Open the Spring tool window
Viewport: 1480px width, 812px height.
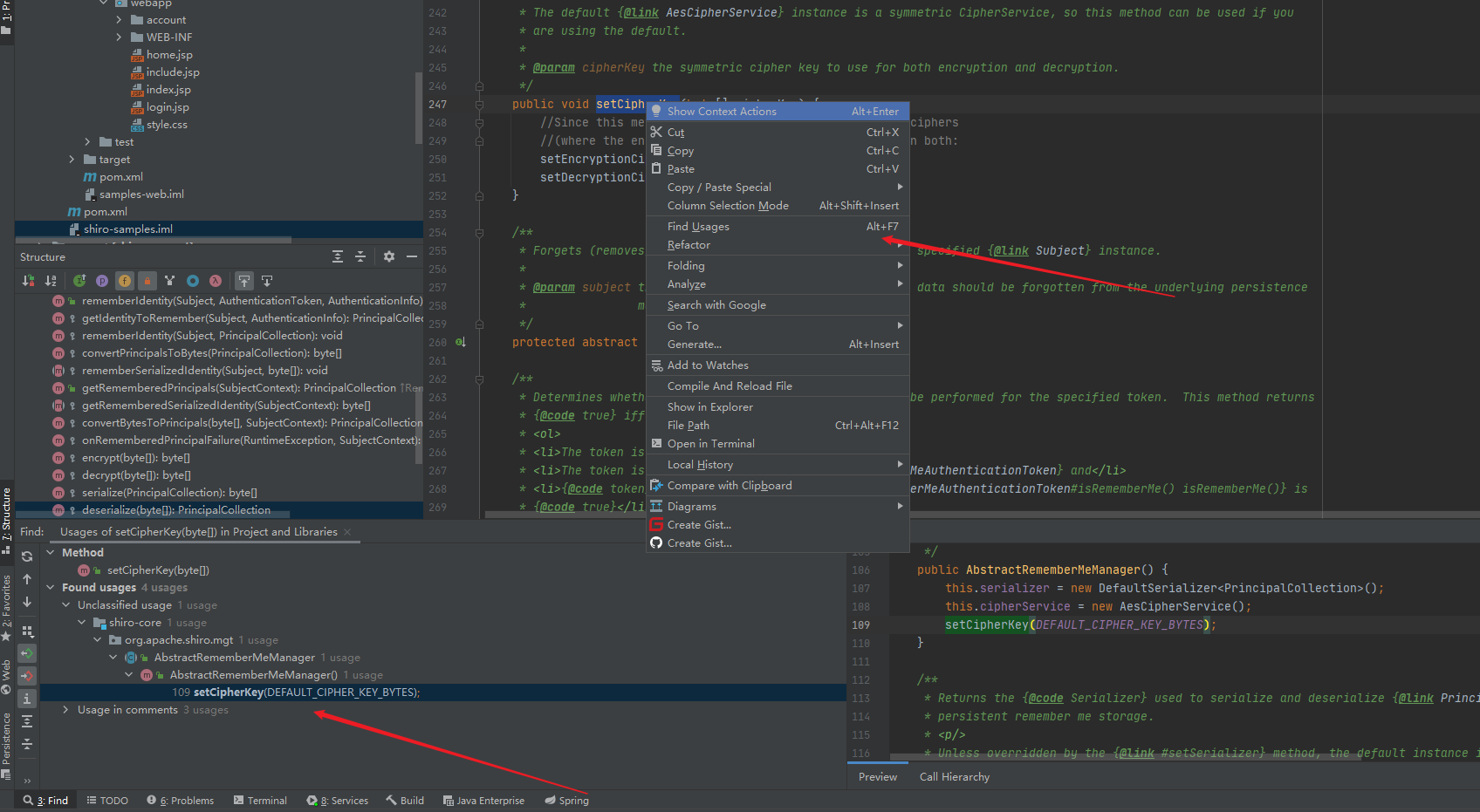tap(566, 801)
